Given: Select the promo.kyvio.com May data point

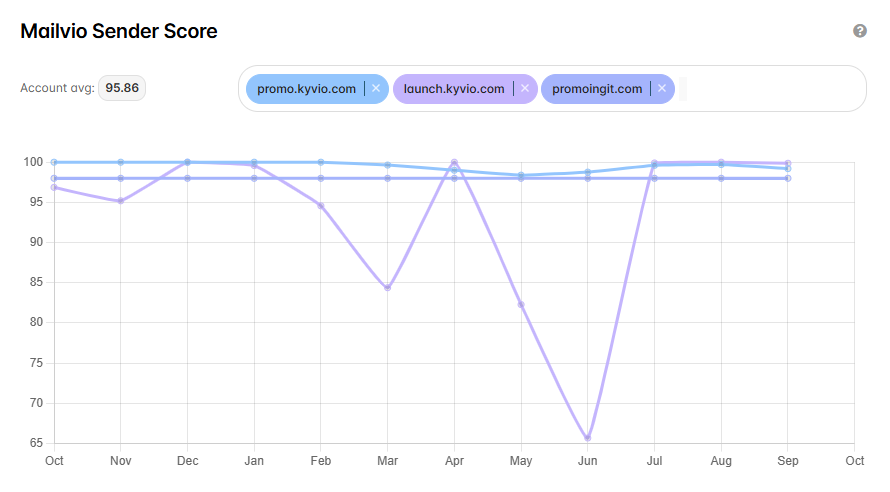Looking at the screenshot, I should point(521,175).
